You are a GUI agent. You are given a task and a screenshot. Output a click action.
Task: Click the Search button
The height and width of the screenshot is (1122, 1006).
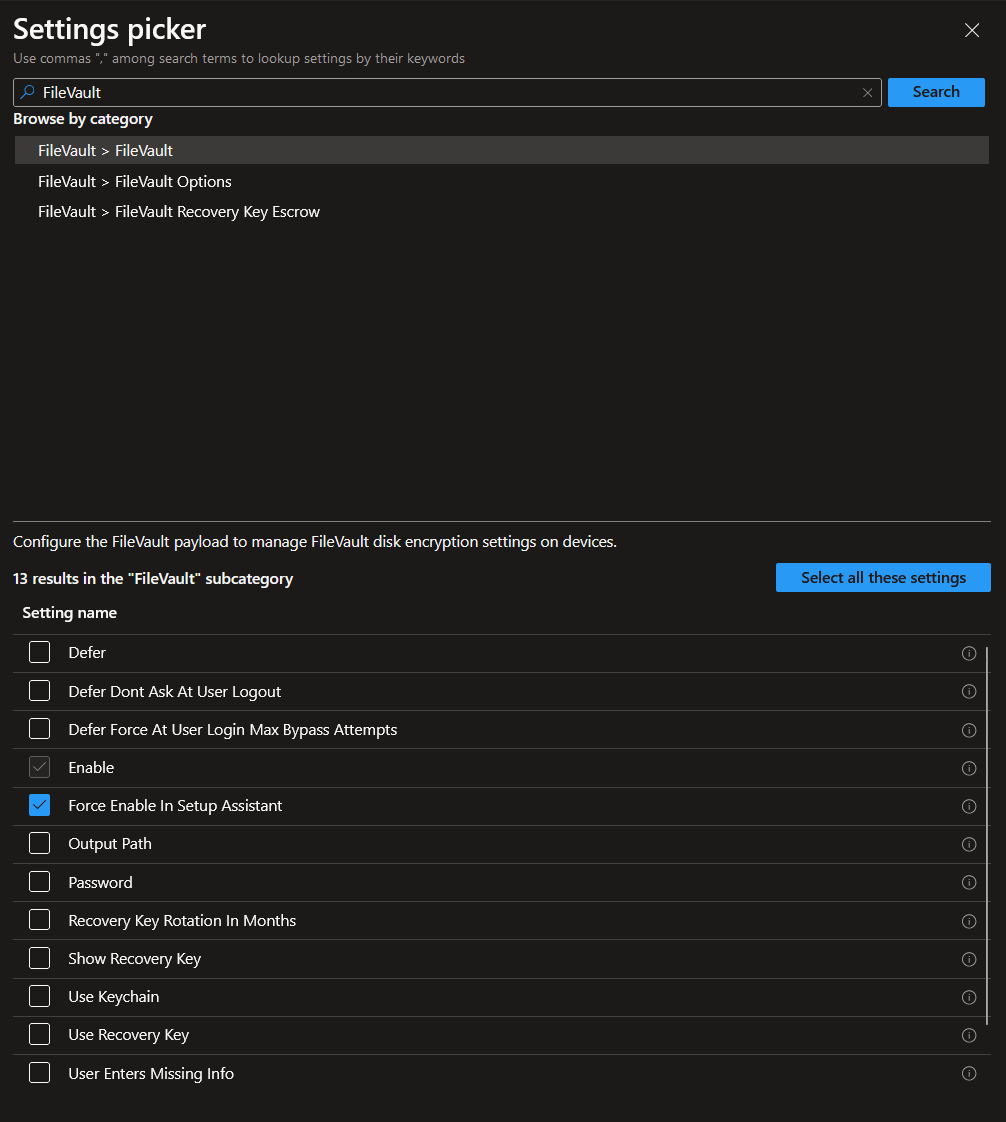(x=936, y=92)
